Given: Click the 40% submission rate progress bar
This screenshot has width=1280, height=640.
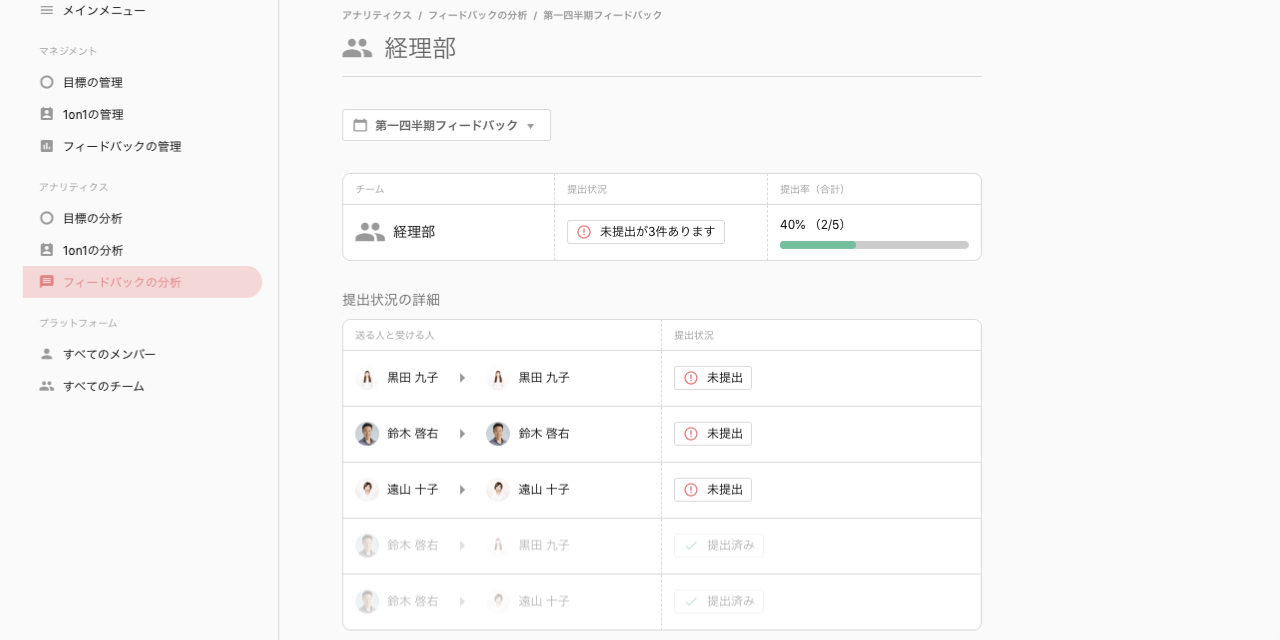Looking at the screenshot, I should point(874,245).
